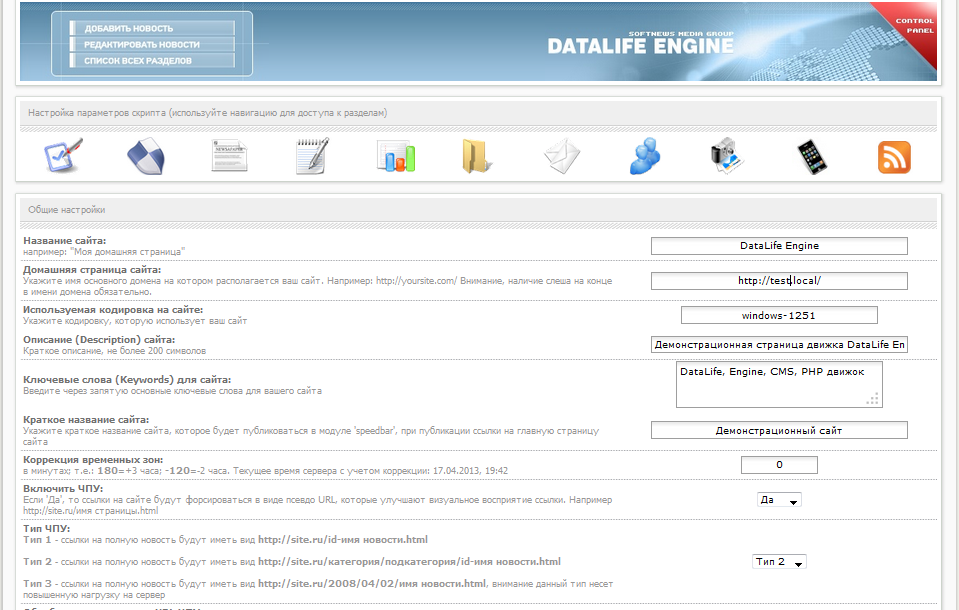Click the 'Домашняя страница сайта:' label
This screenshot has width=959, height=610.
tap(92, 270)
